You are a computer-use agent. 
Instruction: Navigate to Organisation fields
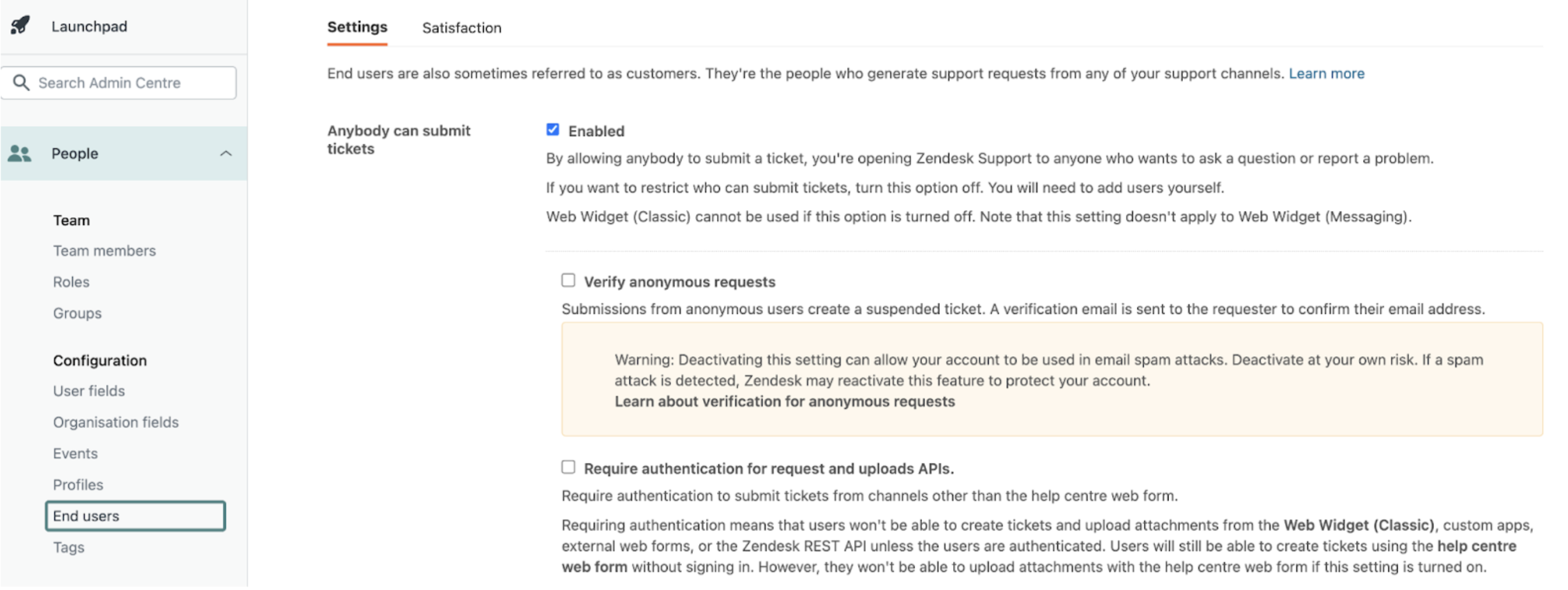click(115, 423)
